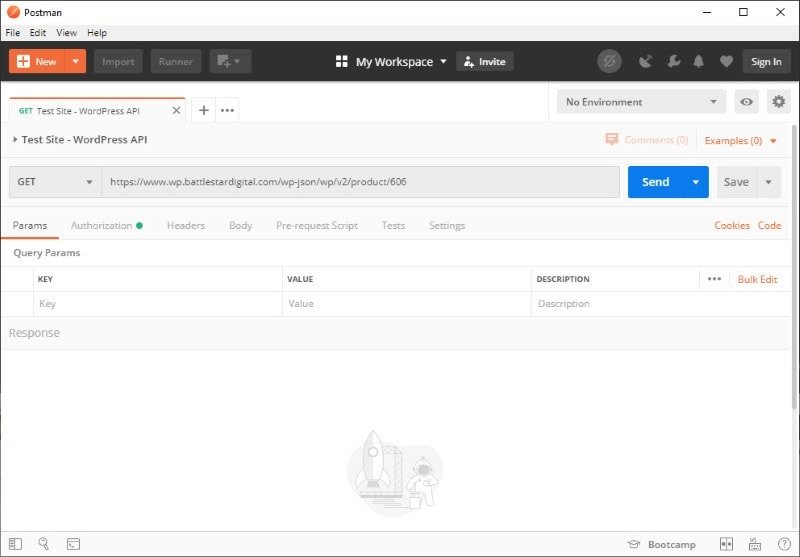800x557 pixels.
Task: Click the request URL field
Action: click(x=361, y=182)
